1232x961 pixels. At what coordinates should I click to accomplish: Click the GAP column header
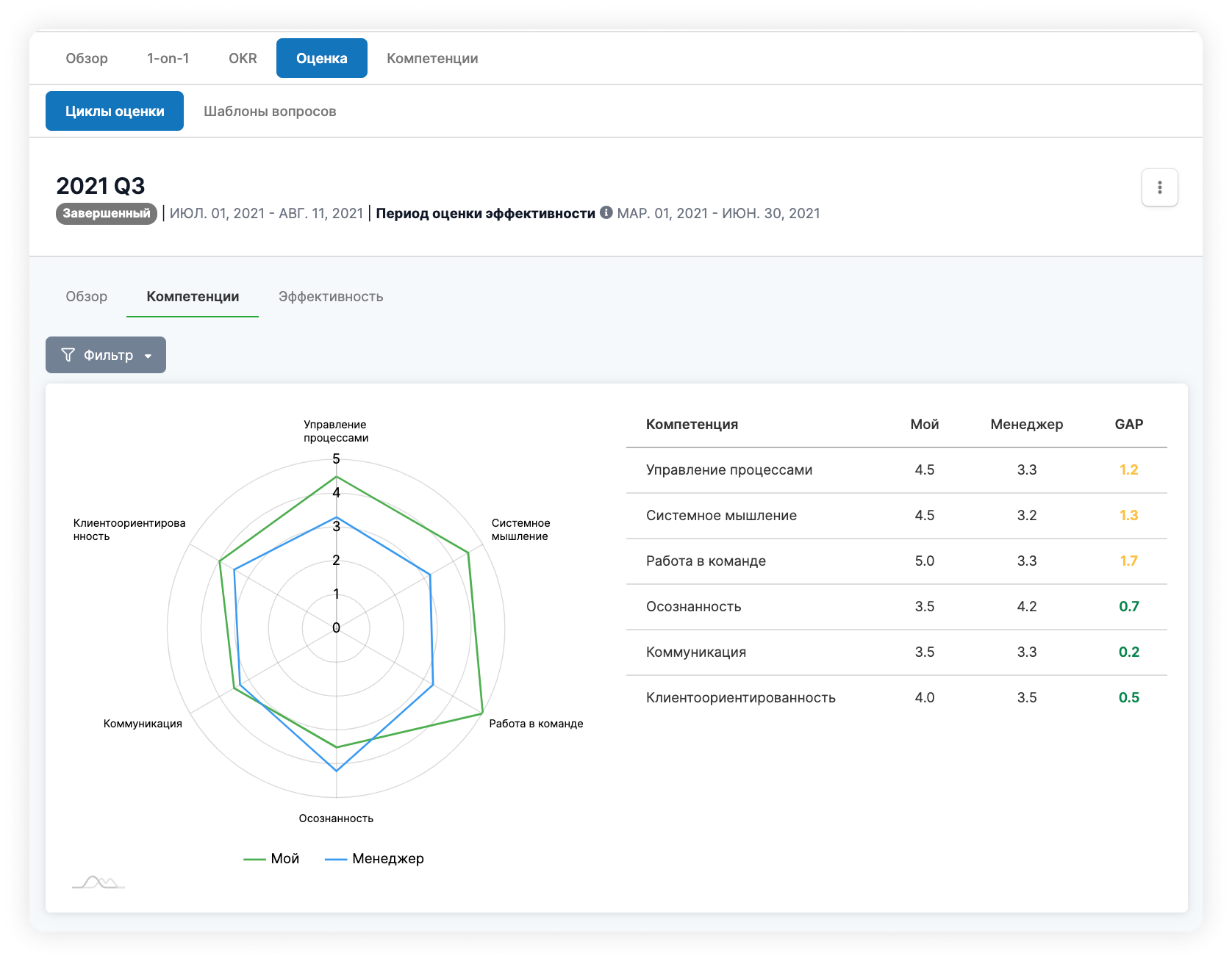coord(1128,424)
